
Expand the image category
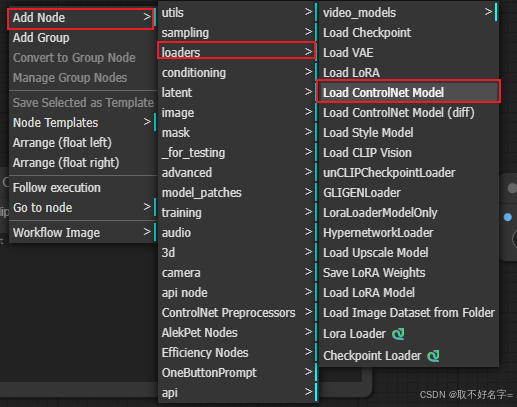tap(238, 113)
